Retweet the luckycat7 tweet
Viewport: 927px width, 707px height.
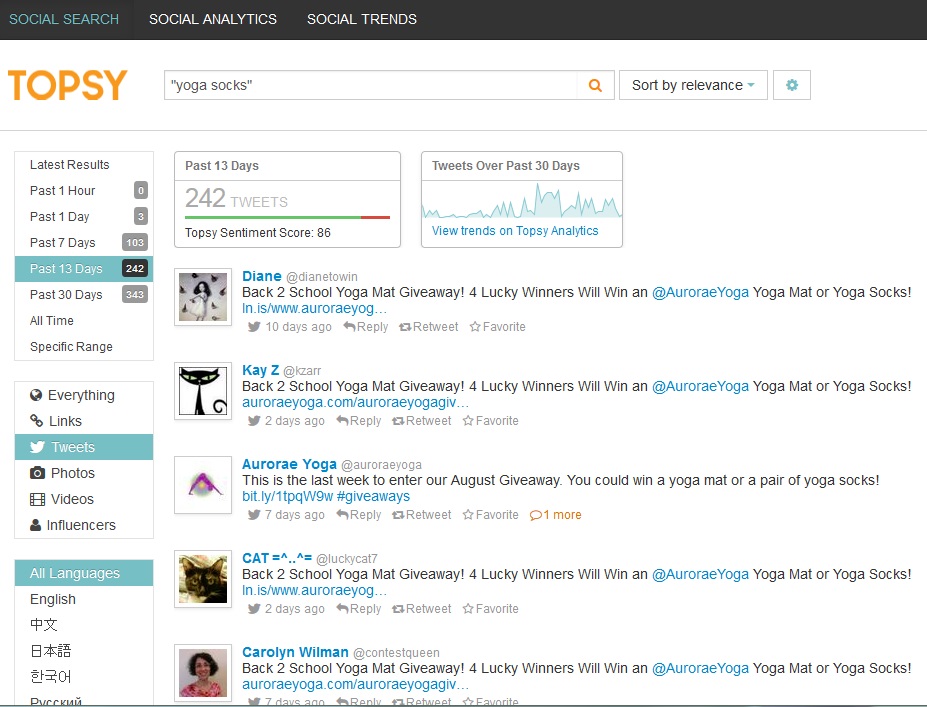point(422,609)
